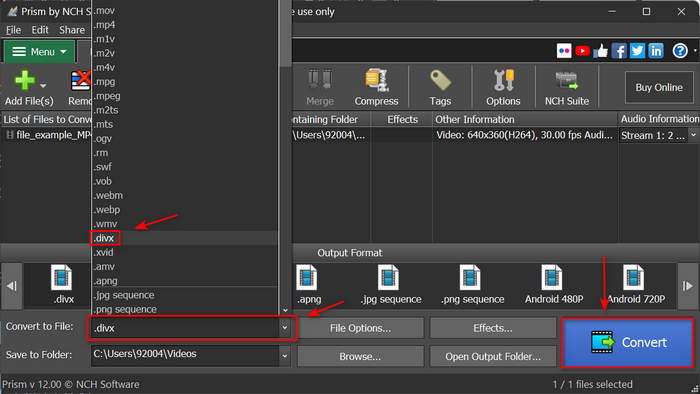Click the Open Output Folder... button
Viewport: 700px width, 394px height.
(492, 357)
